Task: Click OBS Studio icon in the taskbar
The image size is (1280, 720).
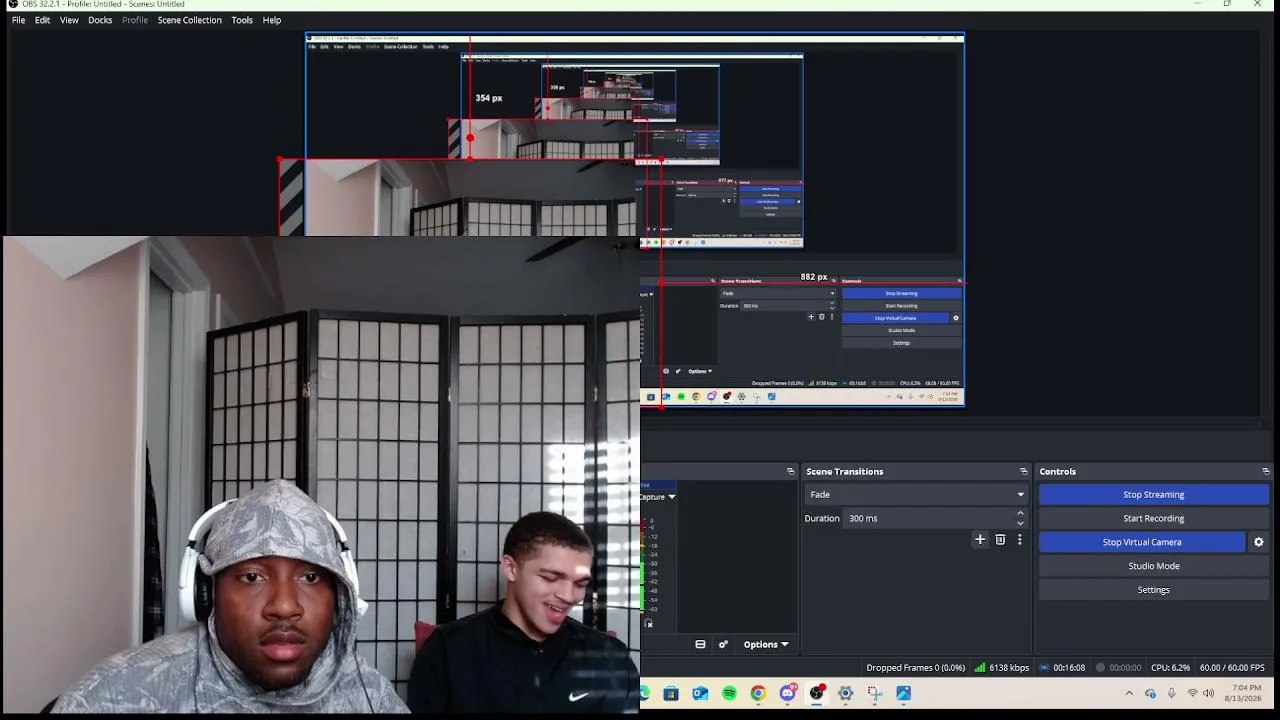Action: point(817,693)
